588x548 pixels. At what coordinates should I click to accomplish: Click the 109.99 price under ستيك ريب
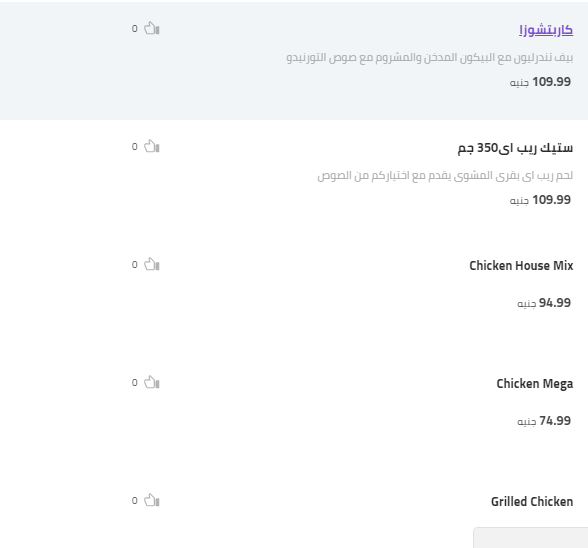(x=540, y=200)
